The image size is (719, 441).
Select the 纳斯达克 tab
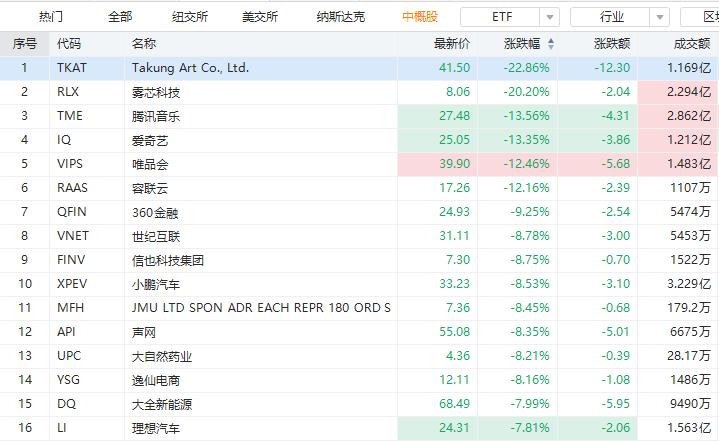[340, 17]
